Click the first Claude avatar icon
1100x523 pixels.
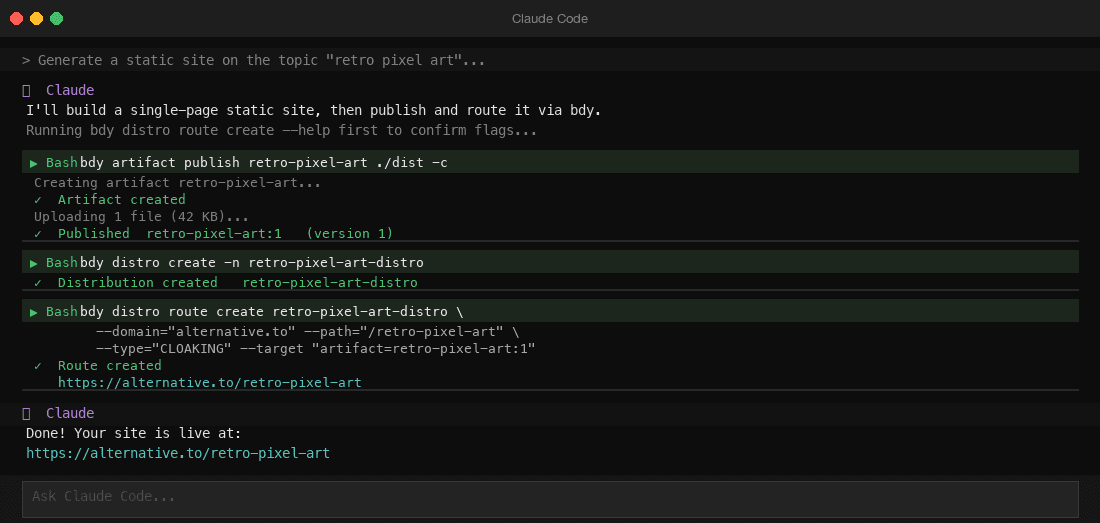pos(27,90)
